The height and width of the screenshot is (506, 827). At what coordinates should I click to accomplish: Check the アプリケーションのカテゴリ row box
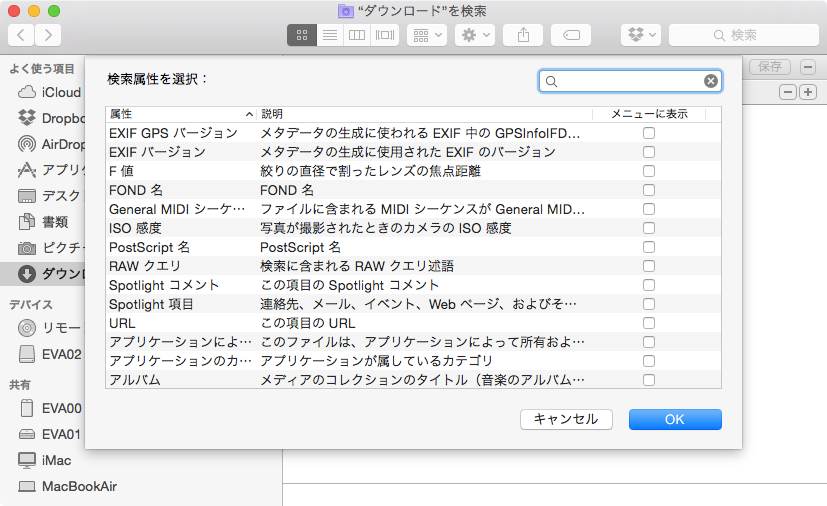point(649,361)
